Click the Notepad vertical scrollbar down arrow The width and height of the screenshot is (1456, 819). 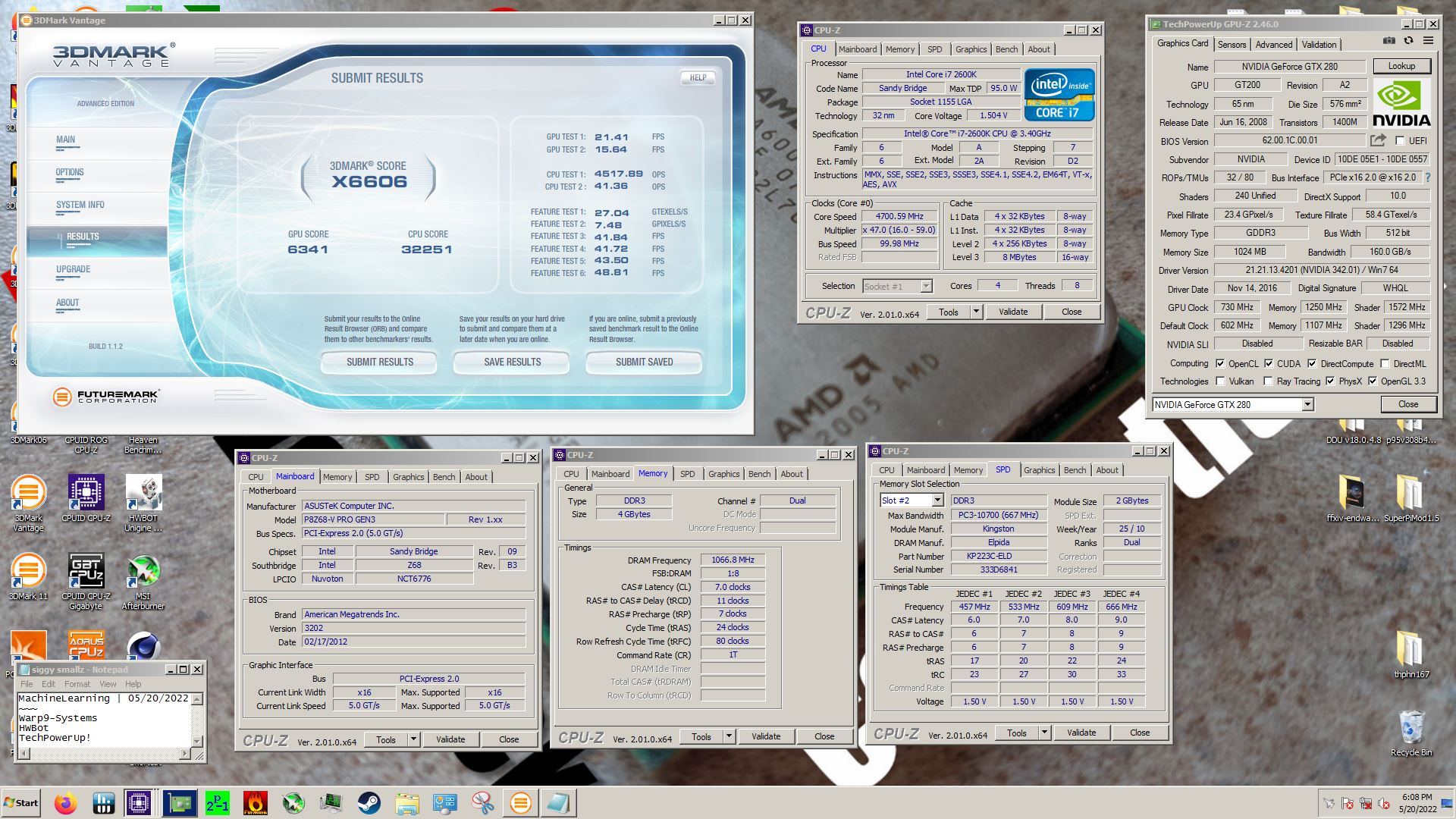click(197, 741)
